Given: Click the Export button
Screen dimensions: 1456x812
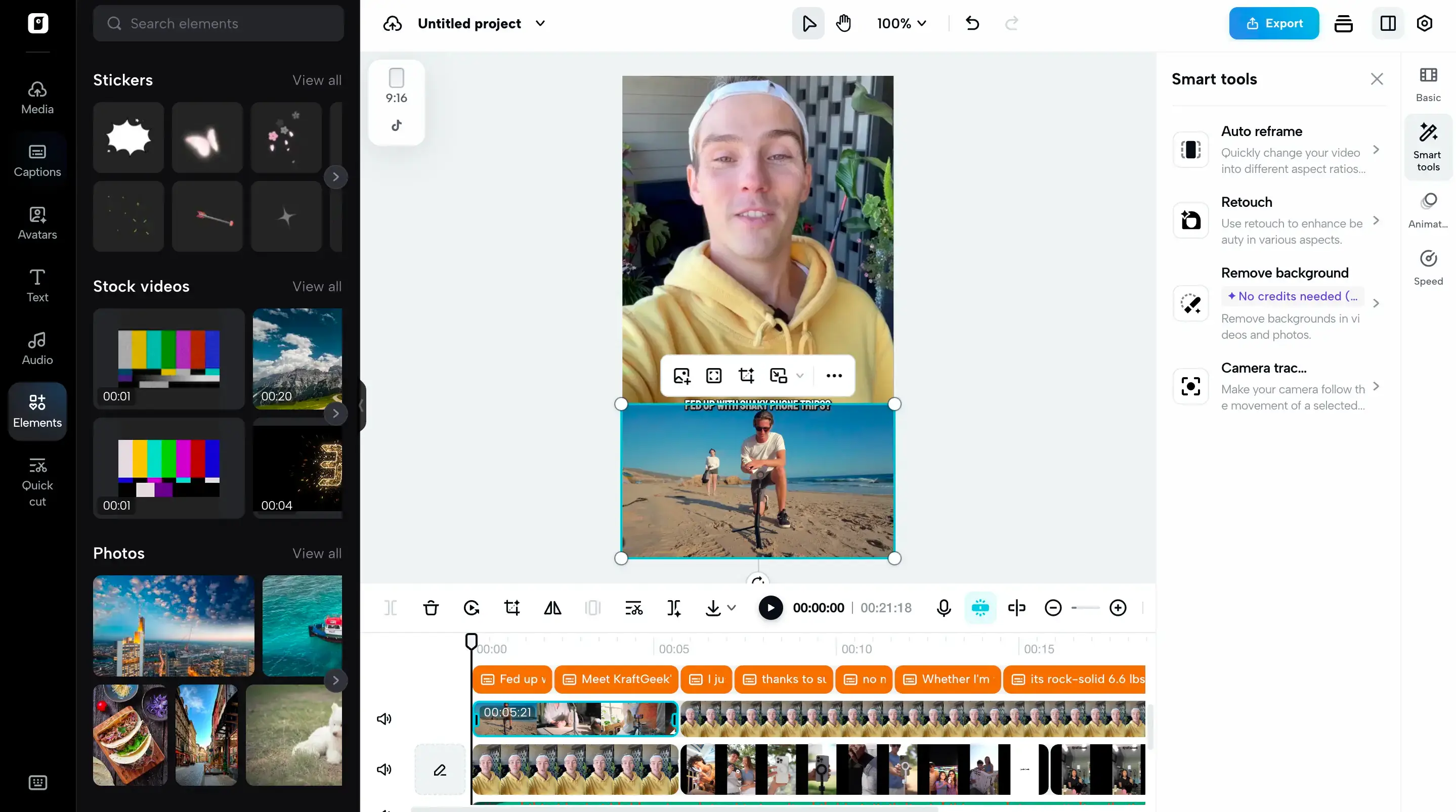Looking at the screenshot, I should (x=1273, y=24).
